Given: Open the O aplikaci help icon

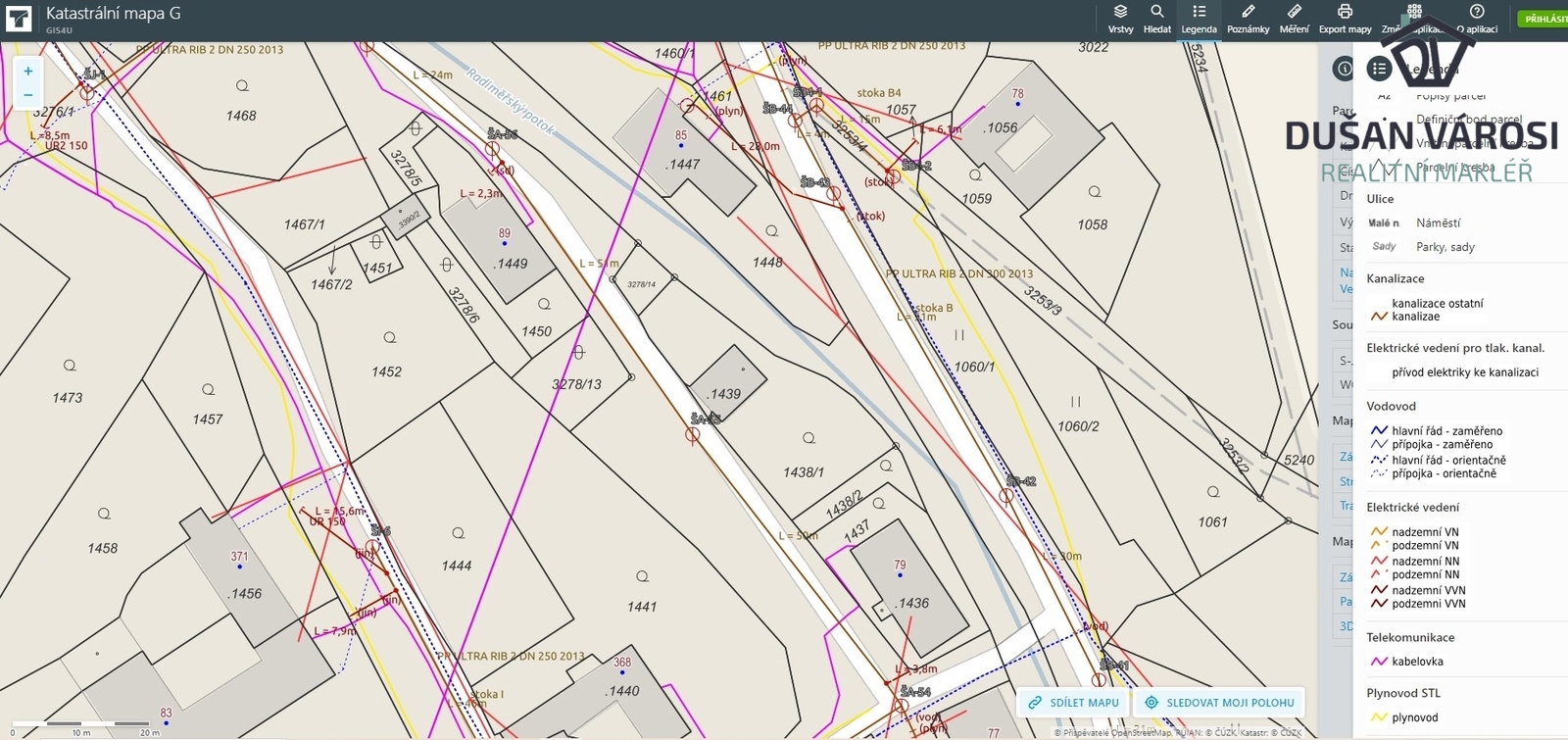Looking at the screenshot, I should point(1477,18).
